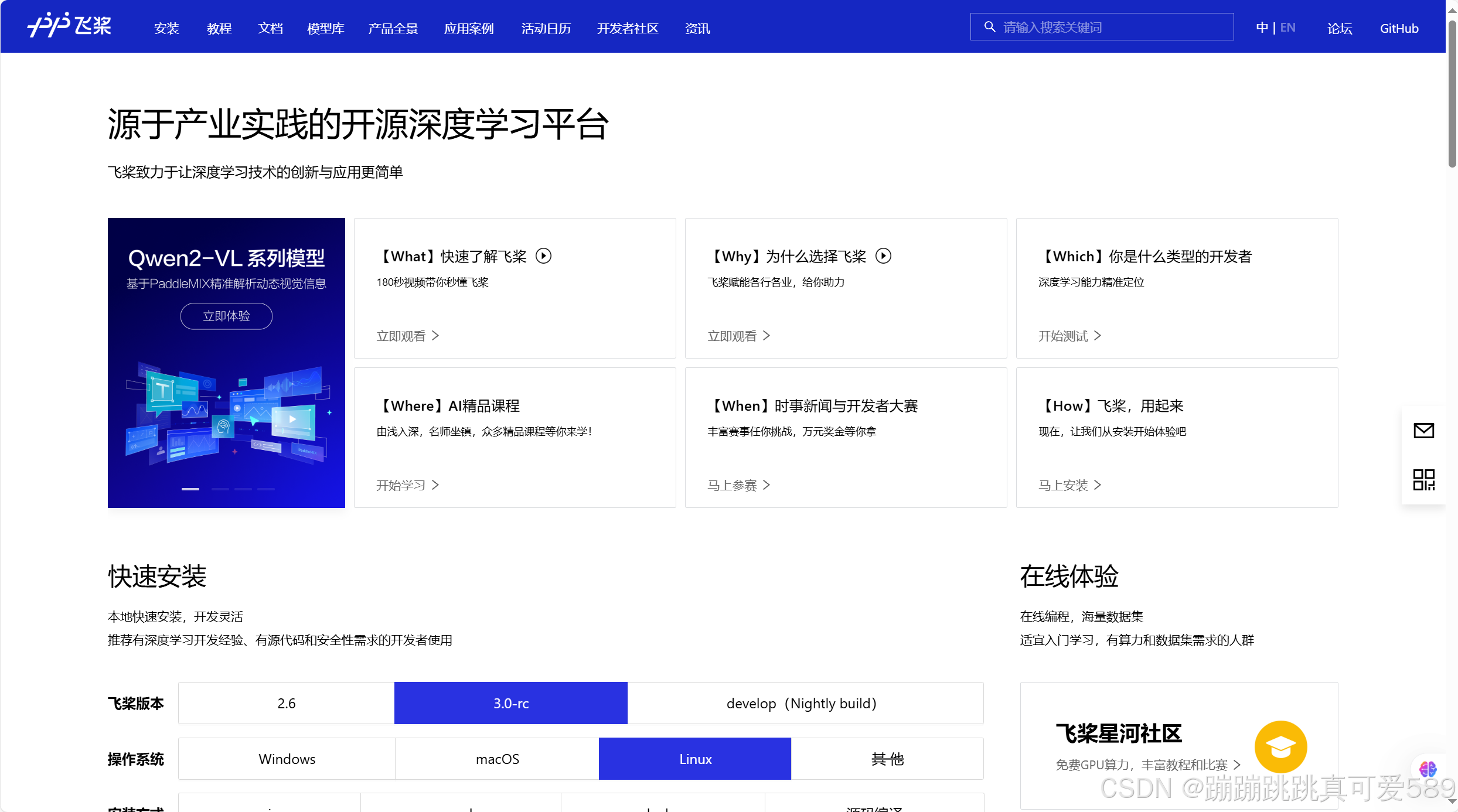Switch language to EN
The image size is (1458, 812).
(1288, 28)
